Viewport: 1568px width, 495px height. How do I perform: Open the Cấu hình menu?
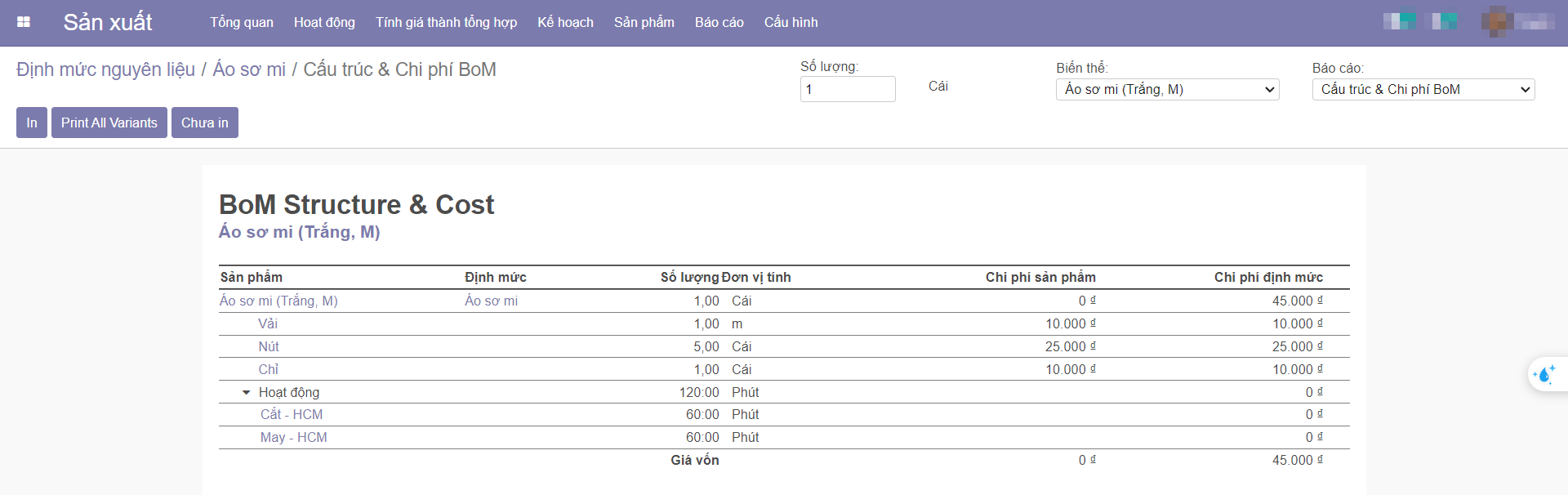[x=791, y=22]
